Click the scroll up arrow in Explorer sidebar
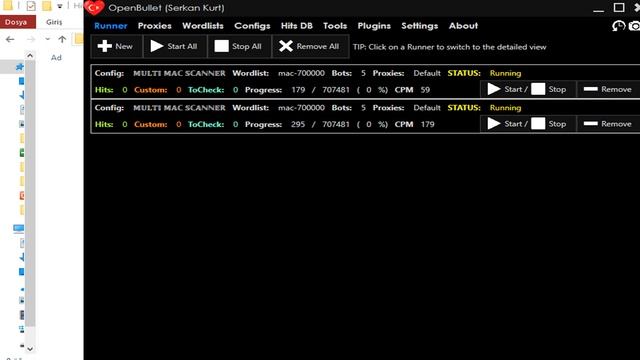The image size is (640, 360). 30,55
